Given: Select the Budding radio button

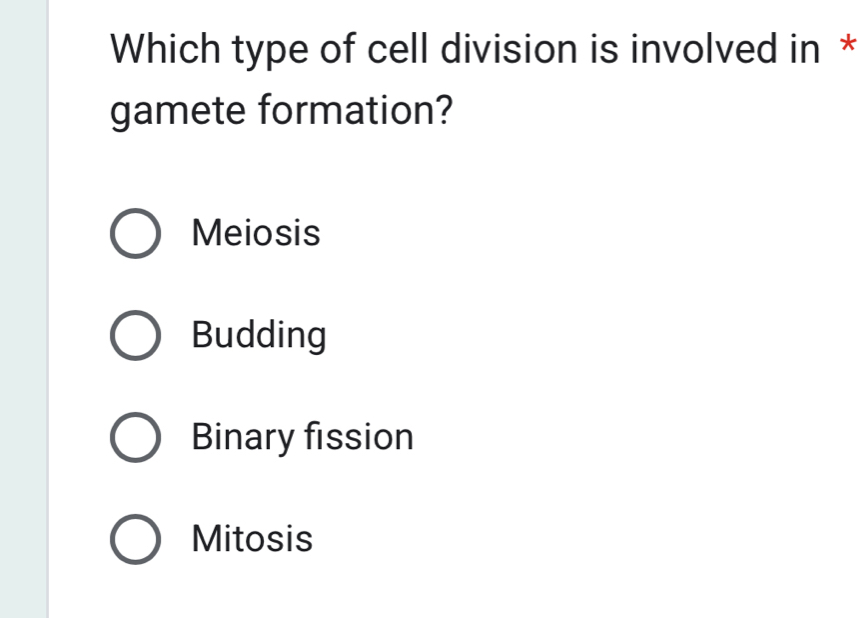Looking at the screenshot, I should [x=135, y=335].
